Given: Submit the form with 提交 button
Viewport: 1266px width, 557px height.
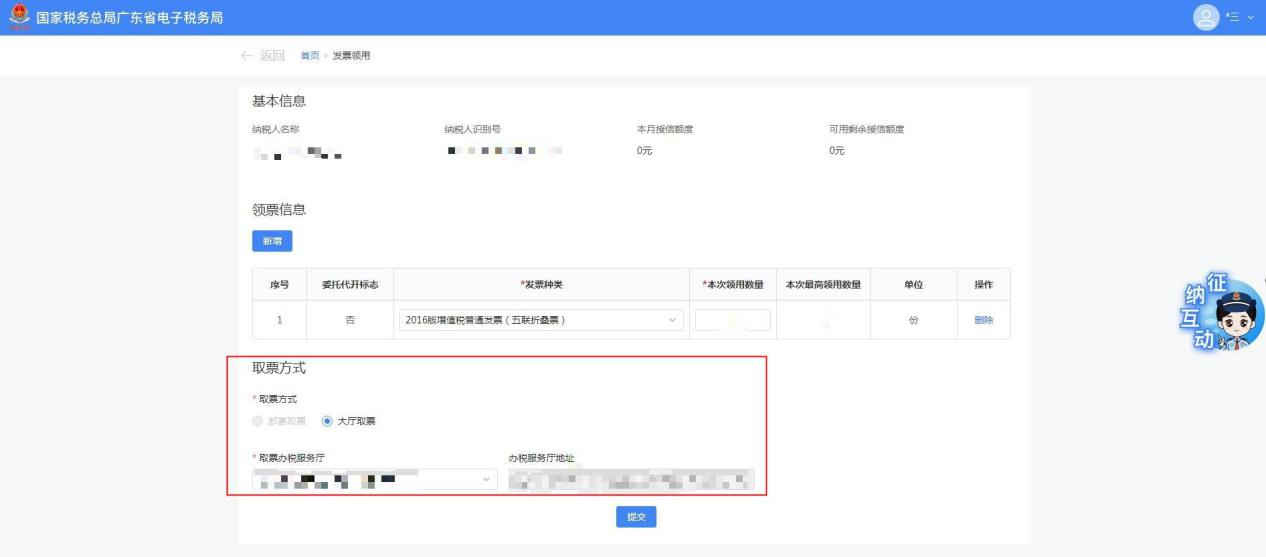Looking at the screenshot, I should tap(635, 516).
